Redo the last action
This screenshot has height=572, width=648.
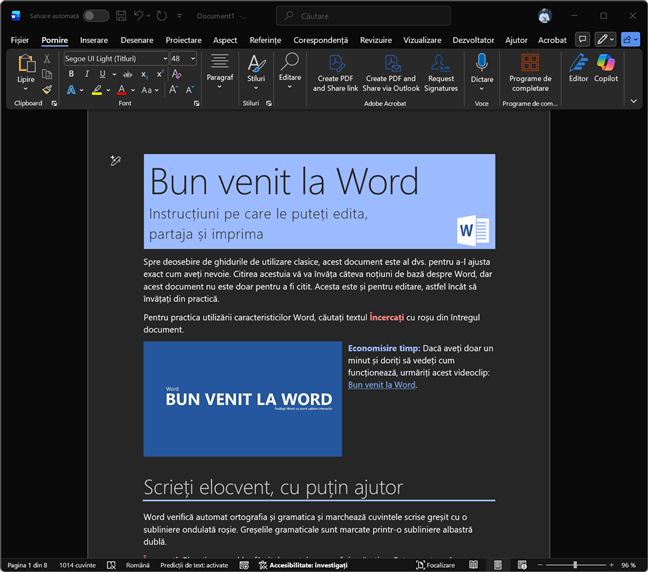tap(162, 16)
